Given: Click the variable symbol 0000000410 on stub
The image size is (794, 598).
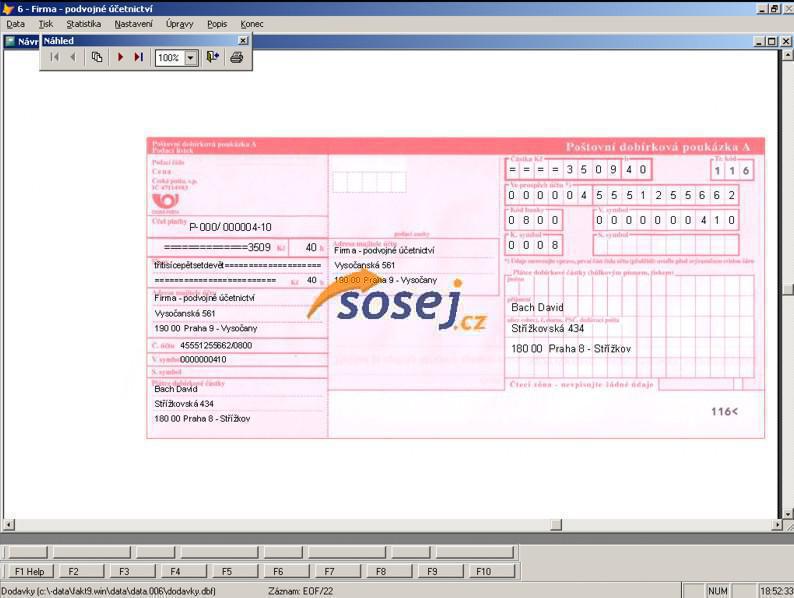Looking at the screenshot, I should 203,360.
